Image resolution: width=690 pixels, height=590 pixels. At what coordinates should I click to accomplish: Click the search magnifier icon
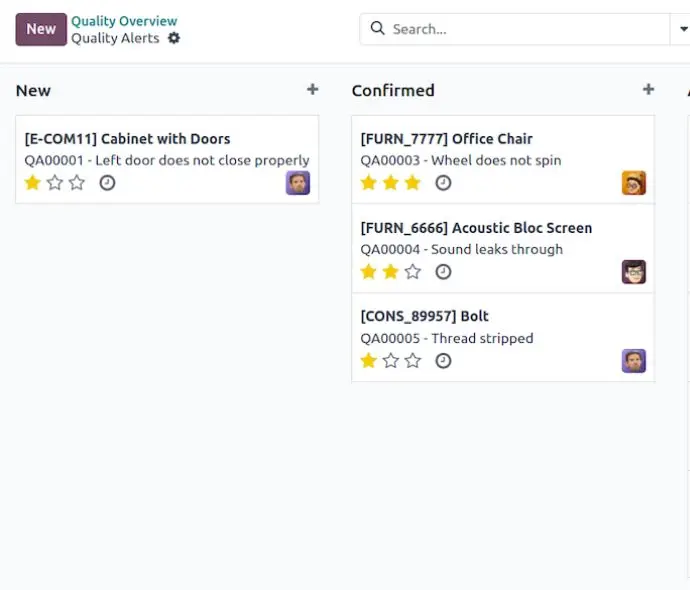click(x=377, y=29)
